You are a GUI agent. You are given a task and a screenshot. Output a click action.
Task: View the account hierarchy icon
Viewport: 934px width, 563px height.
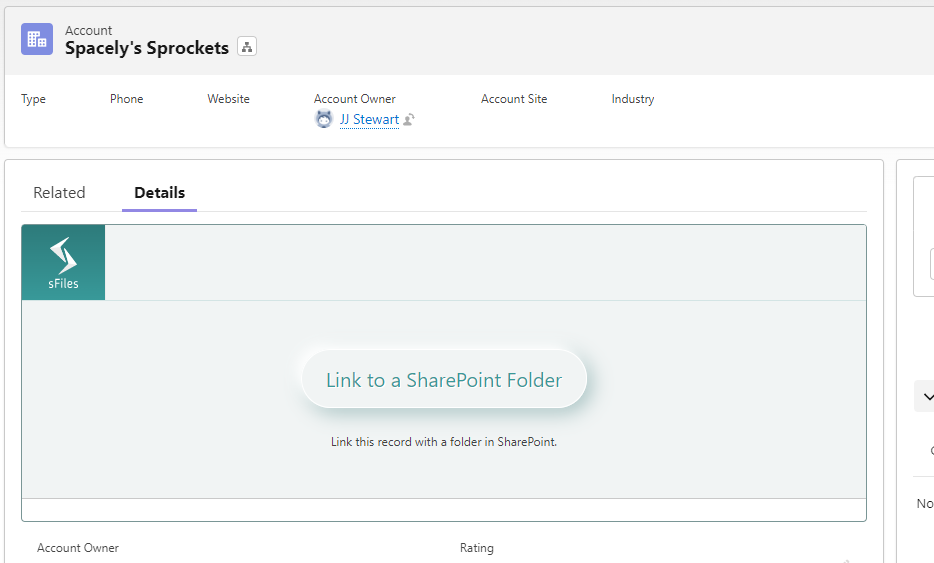coord(247,46)
